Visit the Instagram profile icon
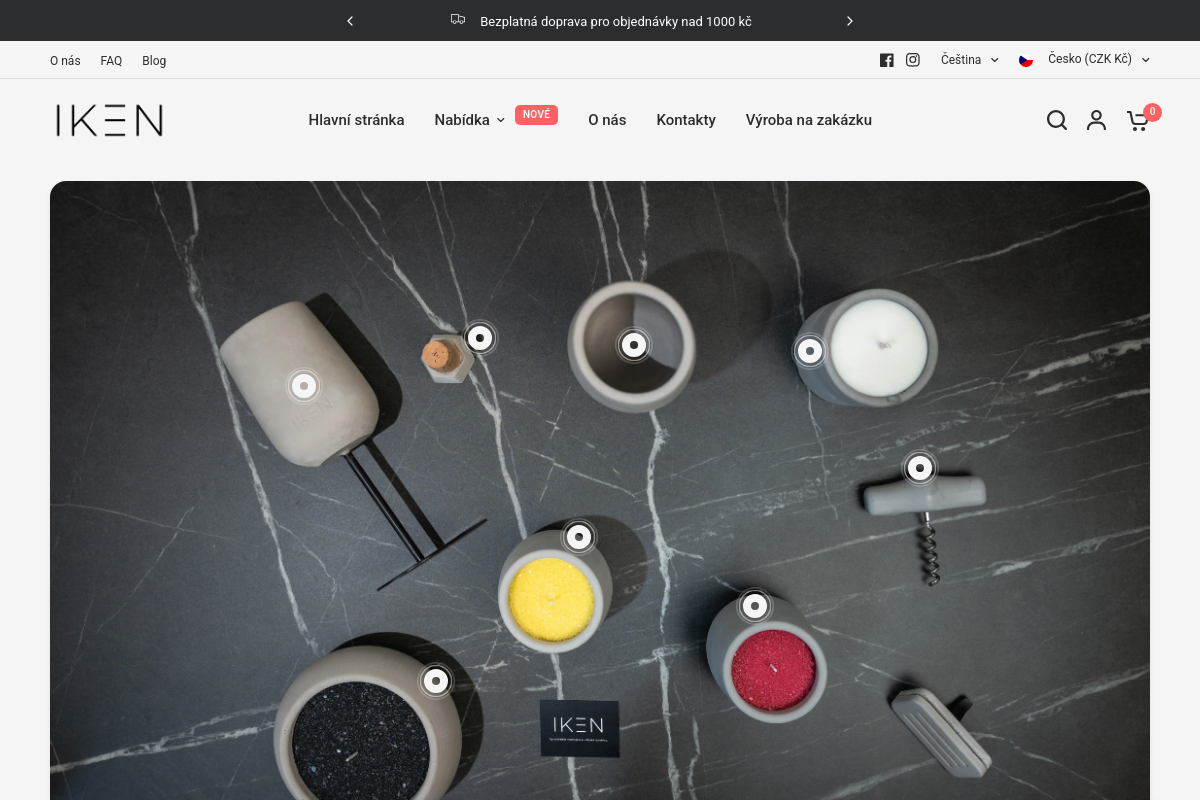1200x800 pixels. click(912, 60)
